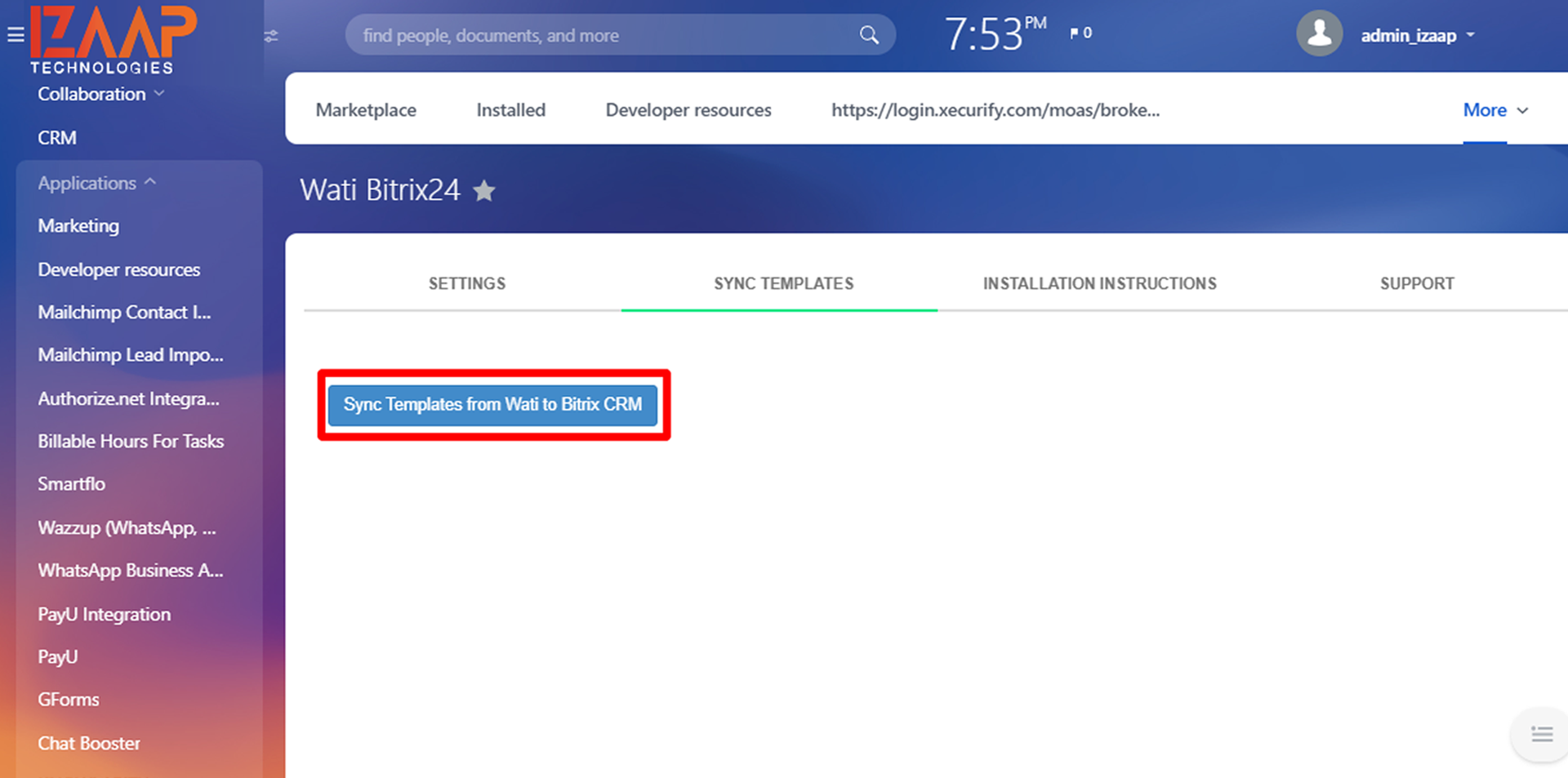Collapse the Applications sidebar section
The image size is (1568, 778).
point(96,183)
